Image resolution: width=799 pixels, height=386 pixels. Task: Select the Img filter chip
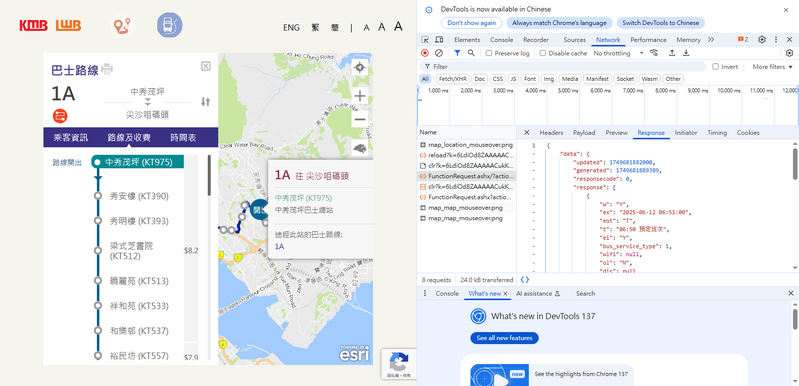click(548, 79)
